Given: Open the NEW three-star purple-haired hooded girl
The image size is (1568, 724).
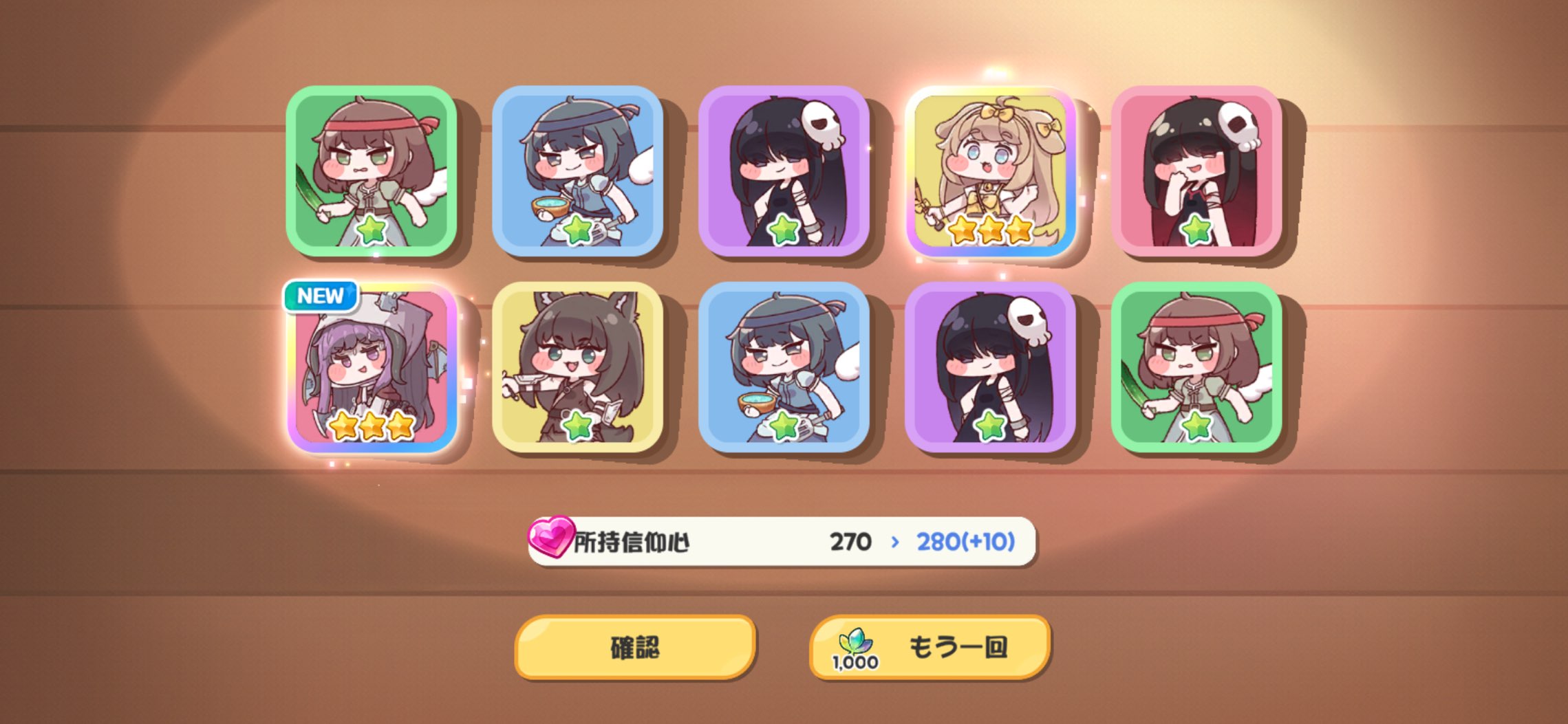Looking at the screenshot, I should (372, 367).
